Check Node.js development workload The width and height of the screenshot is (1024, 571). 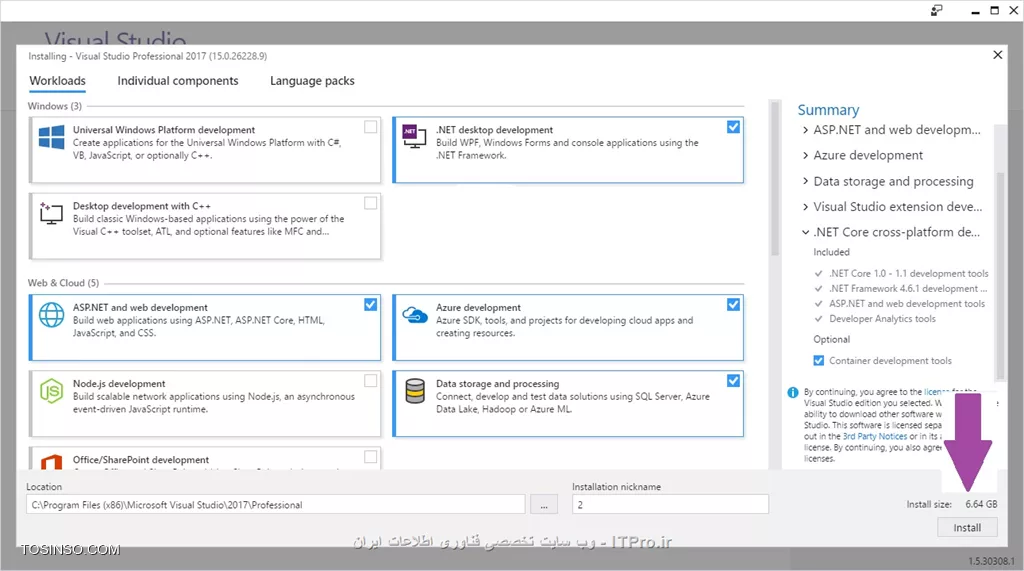click(370, 380)
